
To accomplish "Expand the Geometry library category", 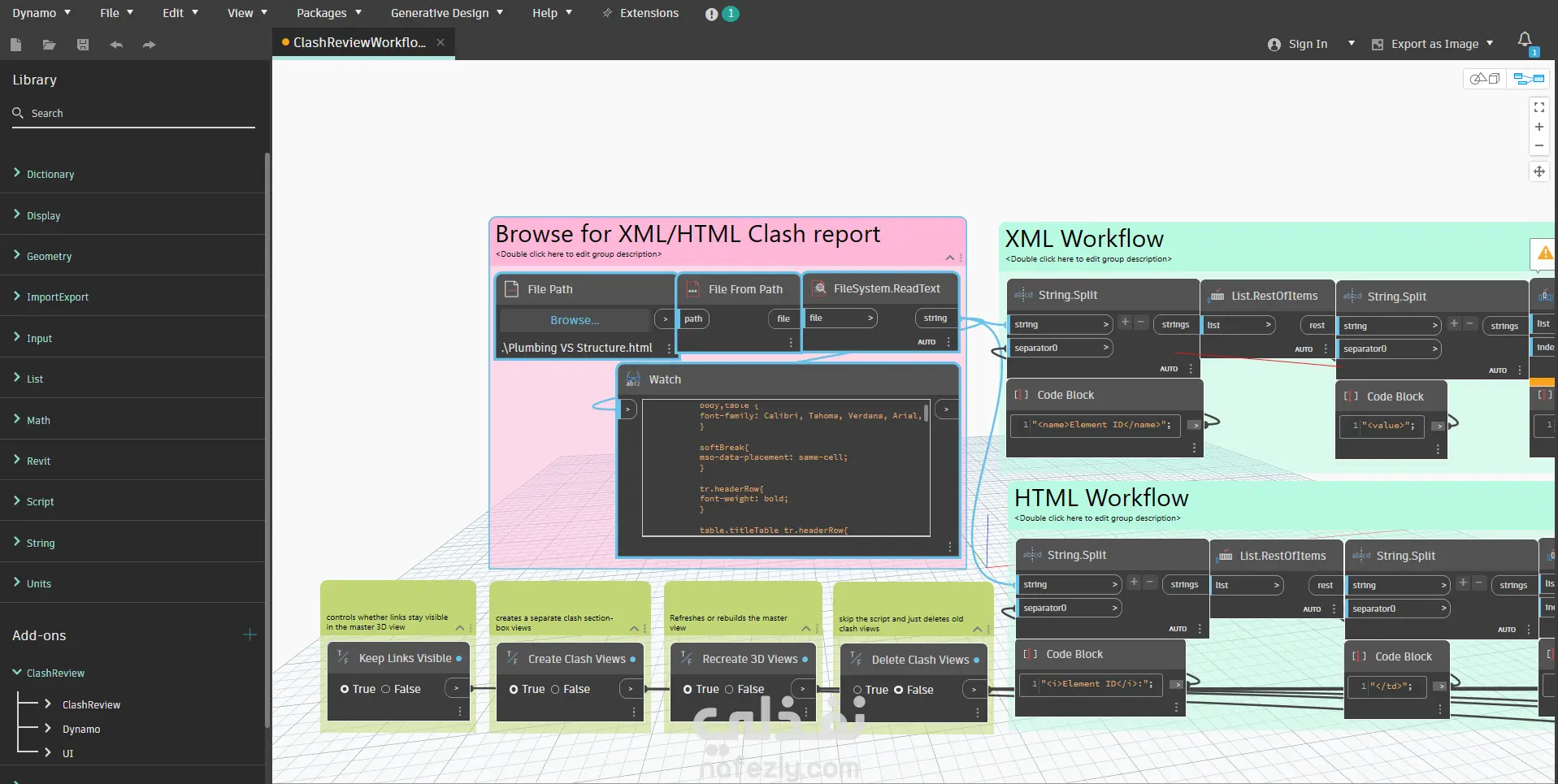I will tap(49, 256).
